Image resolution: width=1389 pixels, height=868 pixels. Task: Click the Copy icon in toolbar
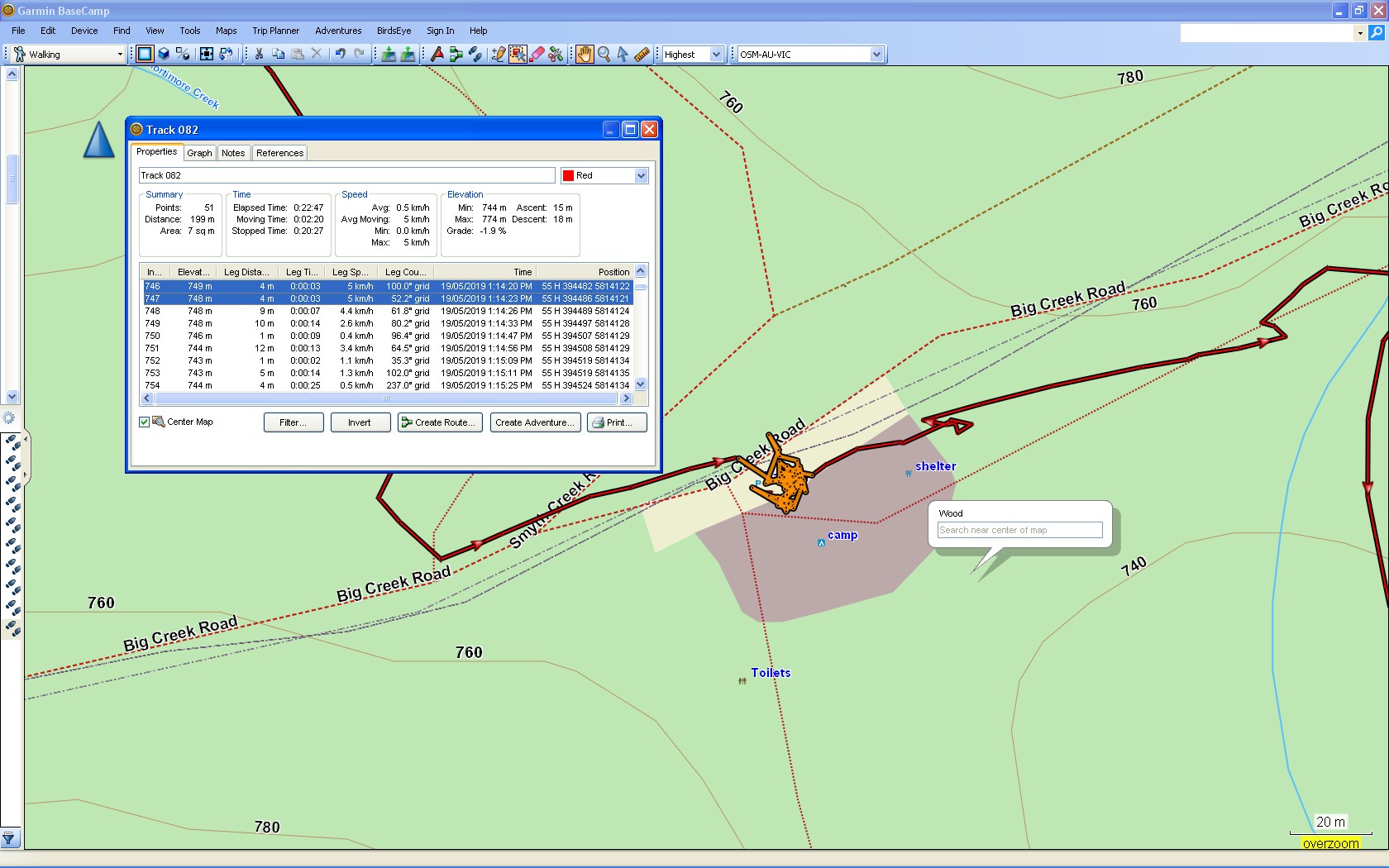click(x=278, y=54)
